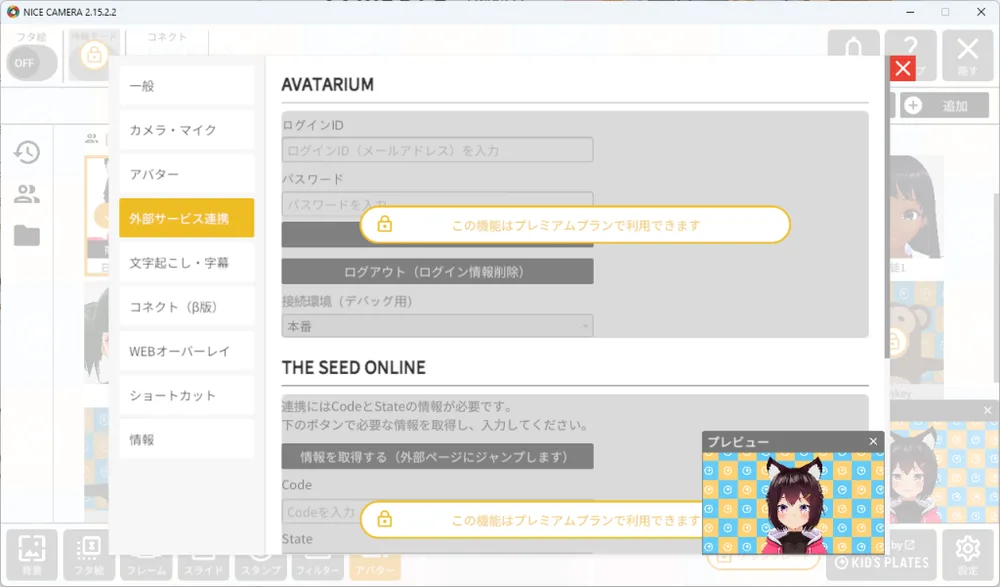Open the フタ絵 tool in bottom bar
The height and width of the screenshot is (587, 1000).
(89, 557)
